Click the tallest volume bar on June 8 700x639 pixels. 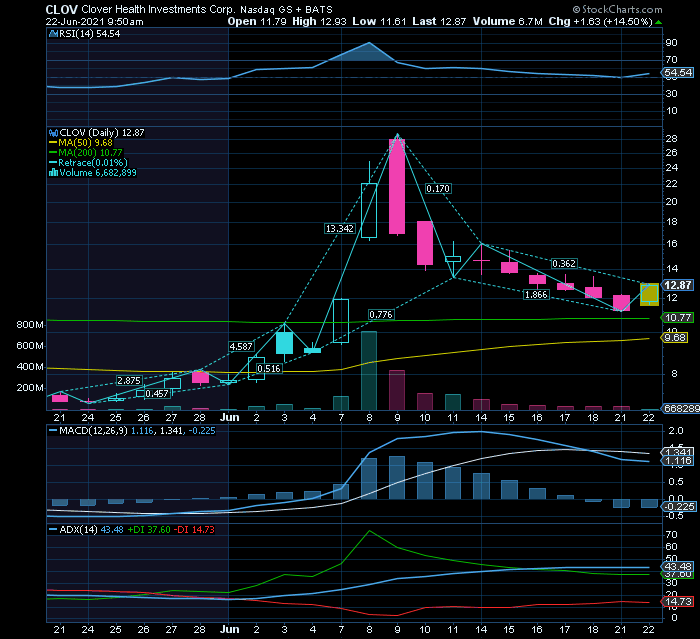369,371
